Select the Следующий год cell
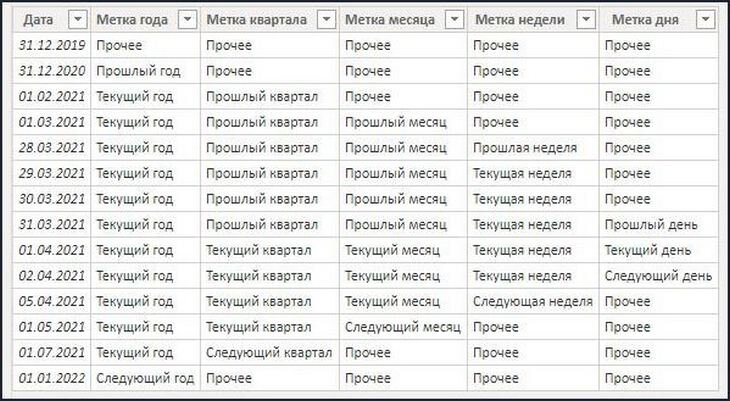 coord(145,378)
